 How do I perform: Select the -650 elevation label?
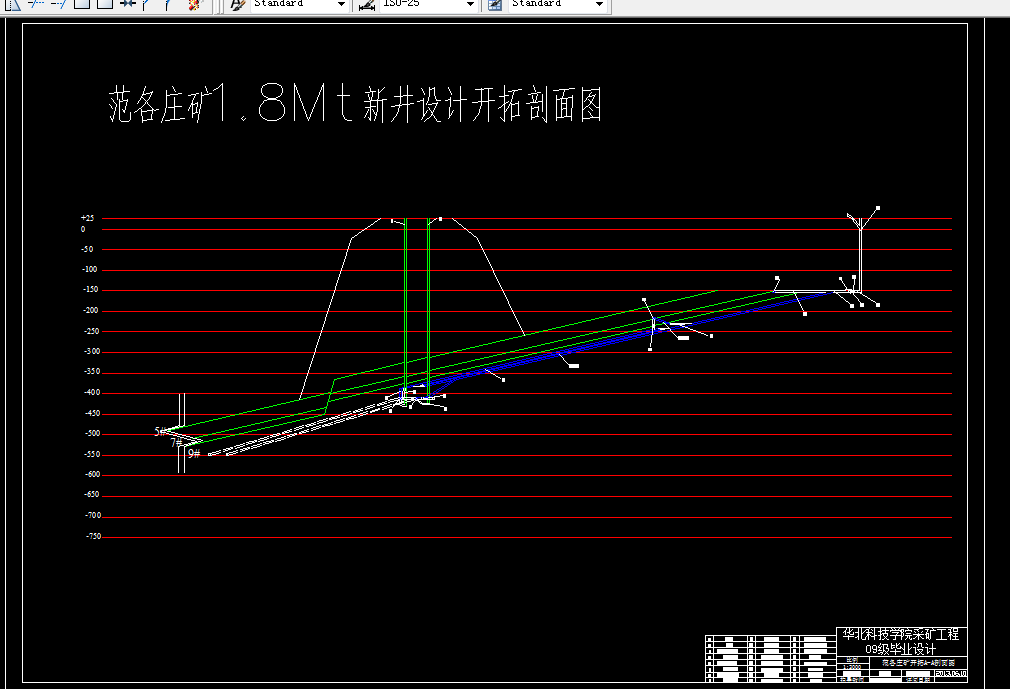click(x=92, y=495)
